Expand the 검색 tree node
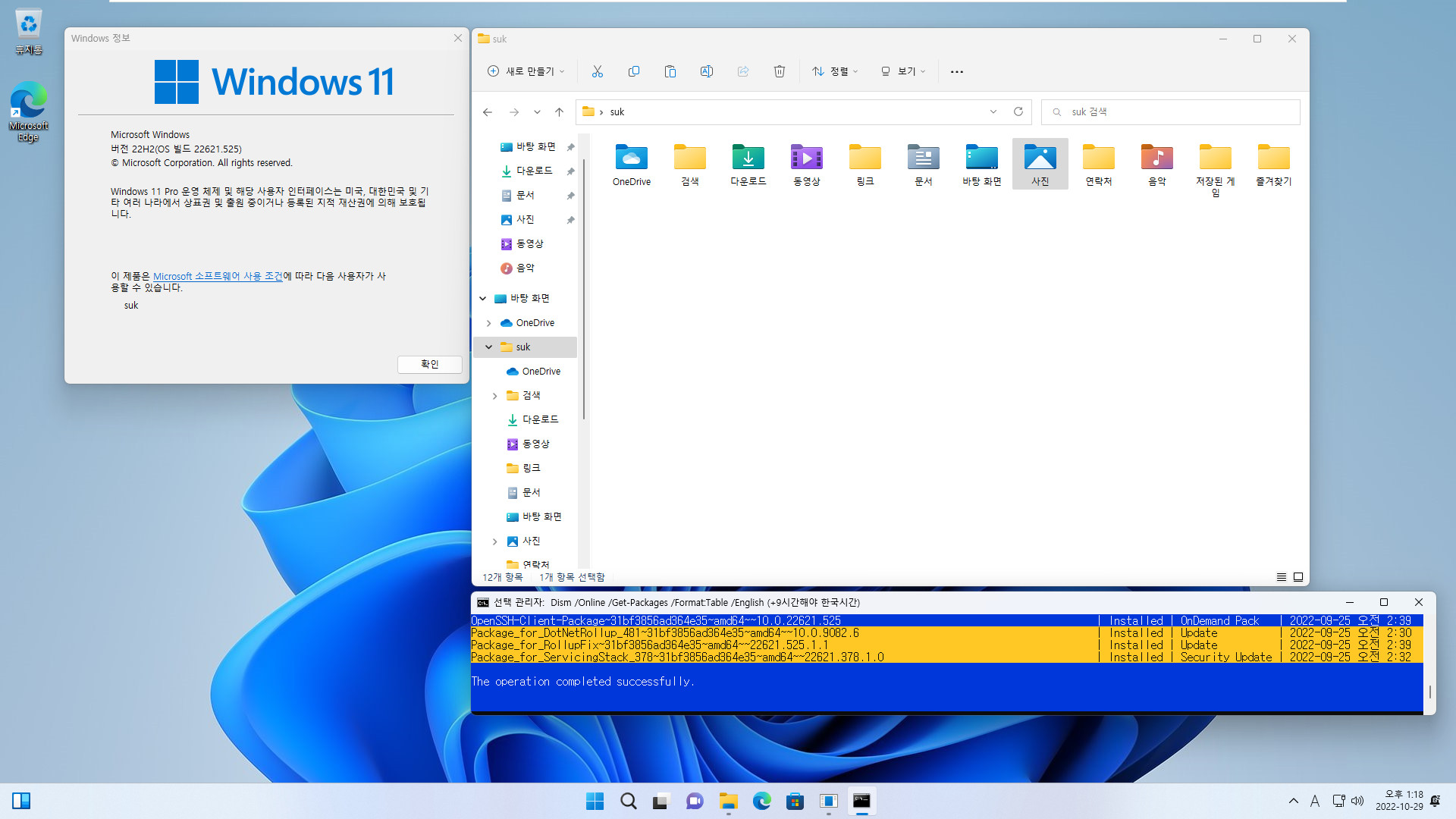Viewport: 1456px width, 819px height. 495,396
